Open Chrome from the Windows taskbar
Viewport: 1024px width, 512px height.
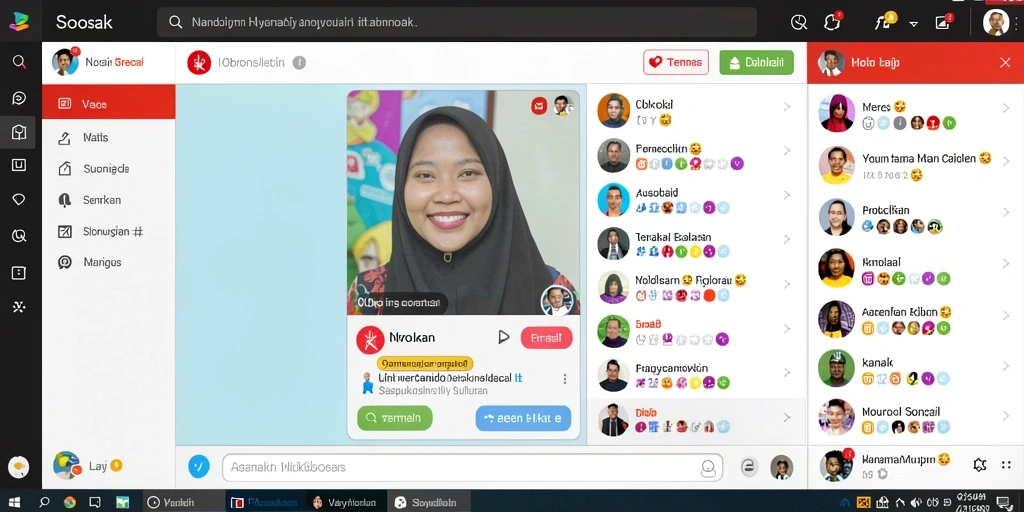[x=69, y=502]
